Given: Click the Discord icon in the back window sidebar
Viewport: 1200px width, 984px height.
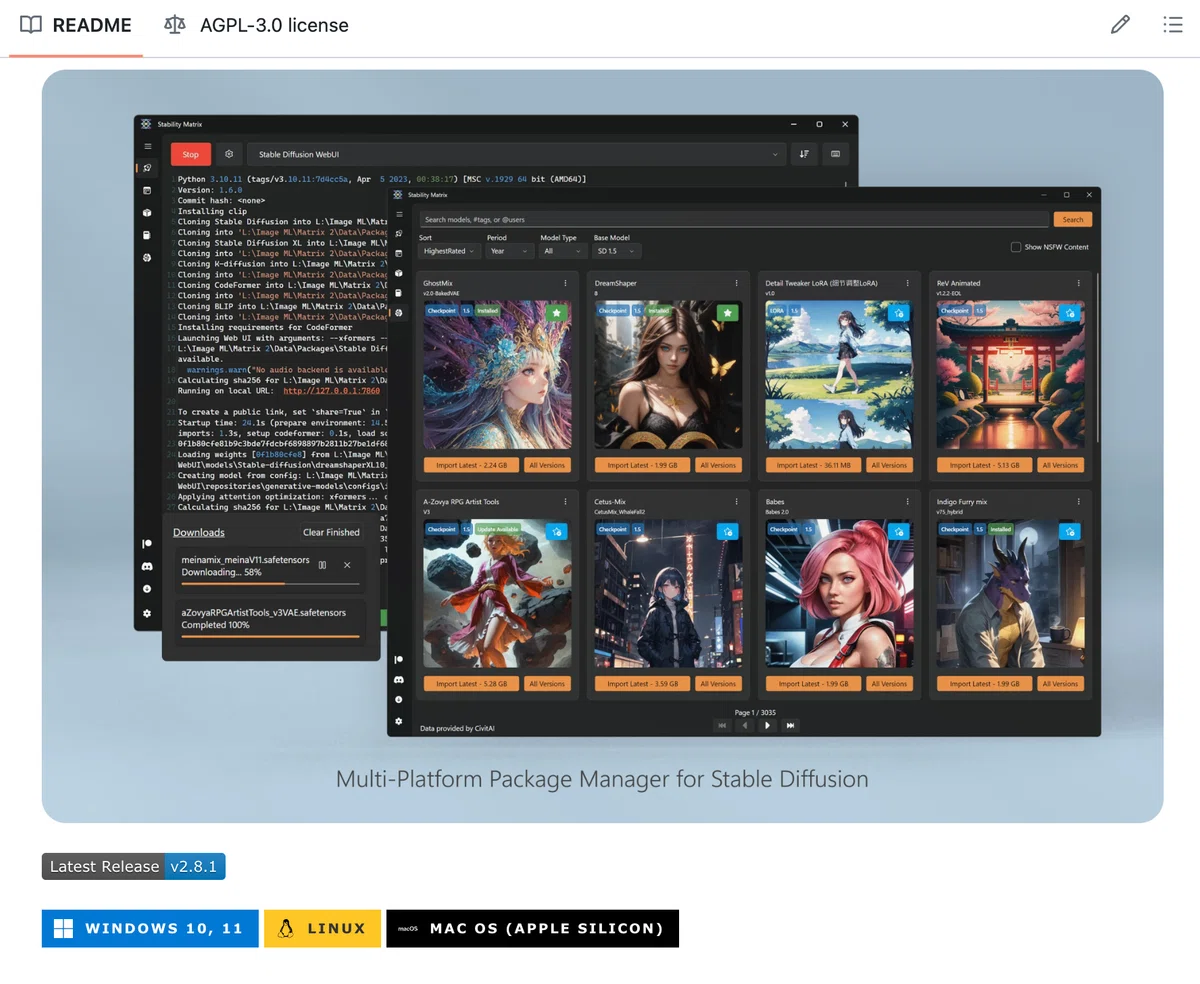Looking at the screenshot, I should 146,566.
